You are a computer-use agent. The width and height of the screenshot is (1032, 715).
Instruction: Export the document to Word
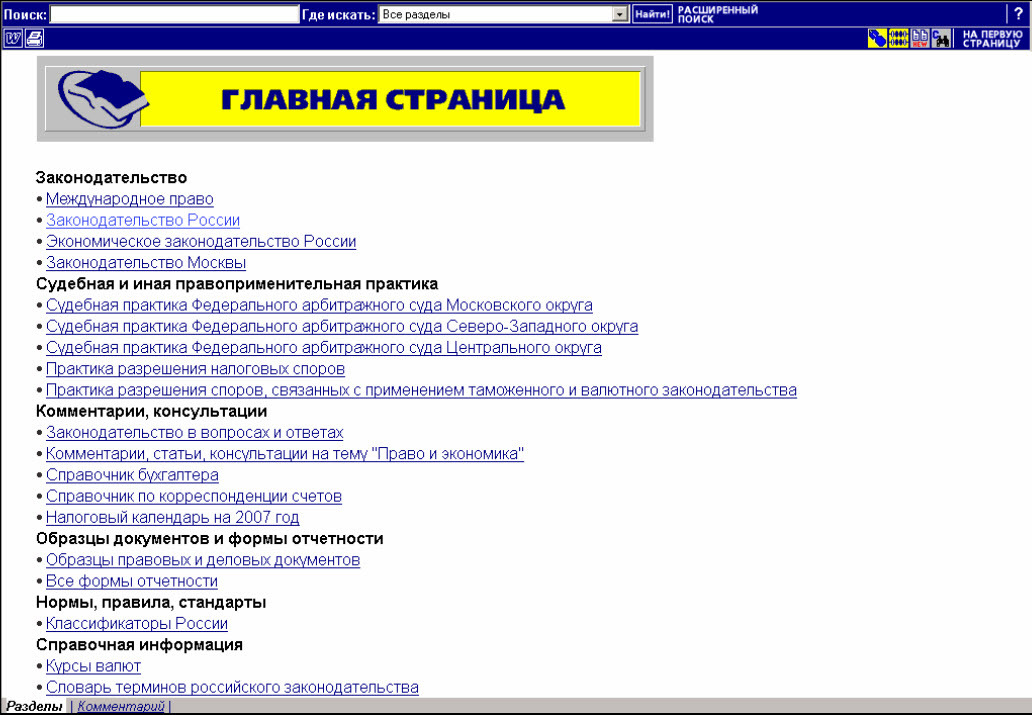click(13, 38)
